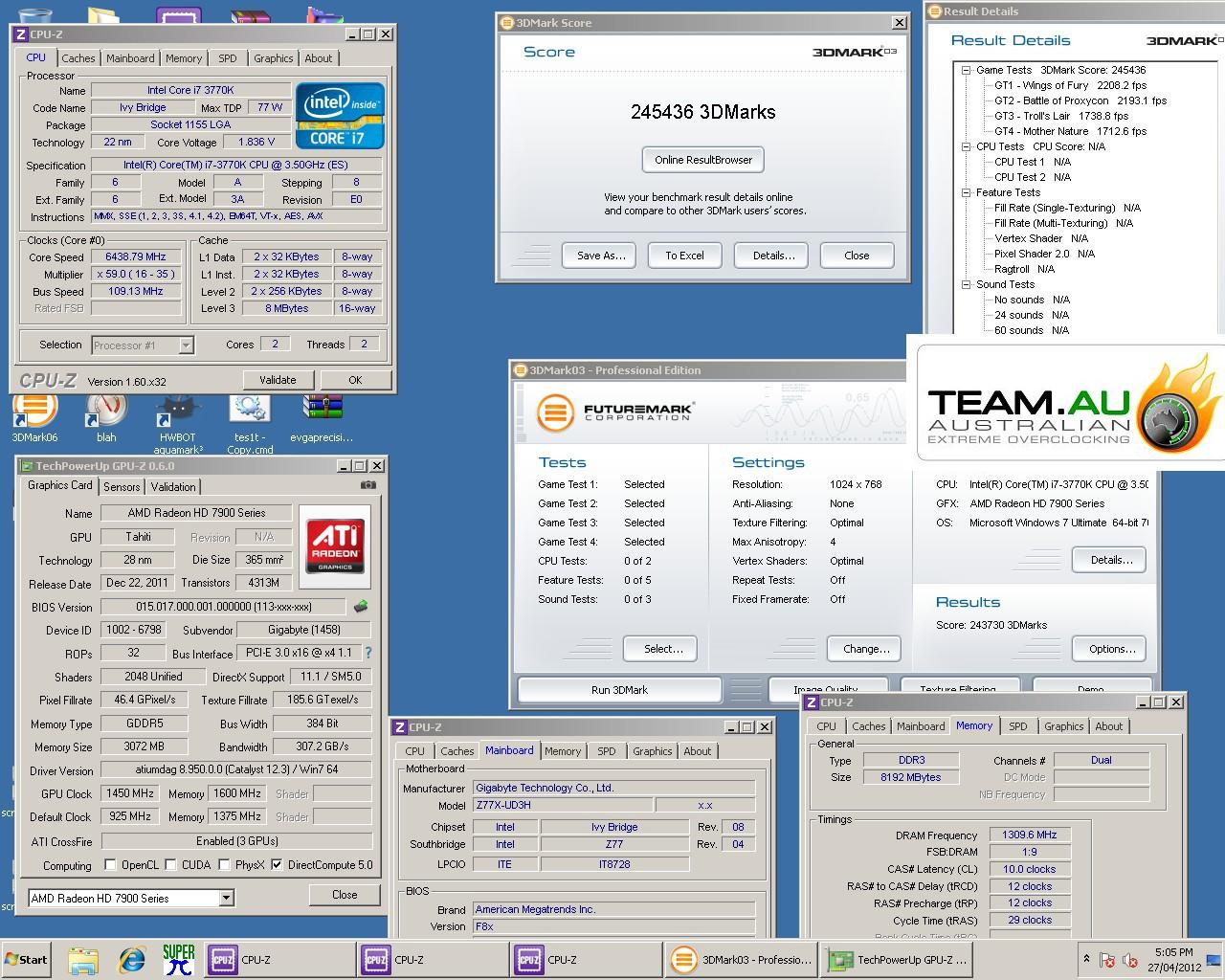Click the Intel Core i7 logo in CPU-Z

coord(340,116)
